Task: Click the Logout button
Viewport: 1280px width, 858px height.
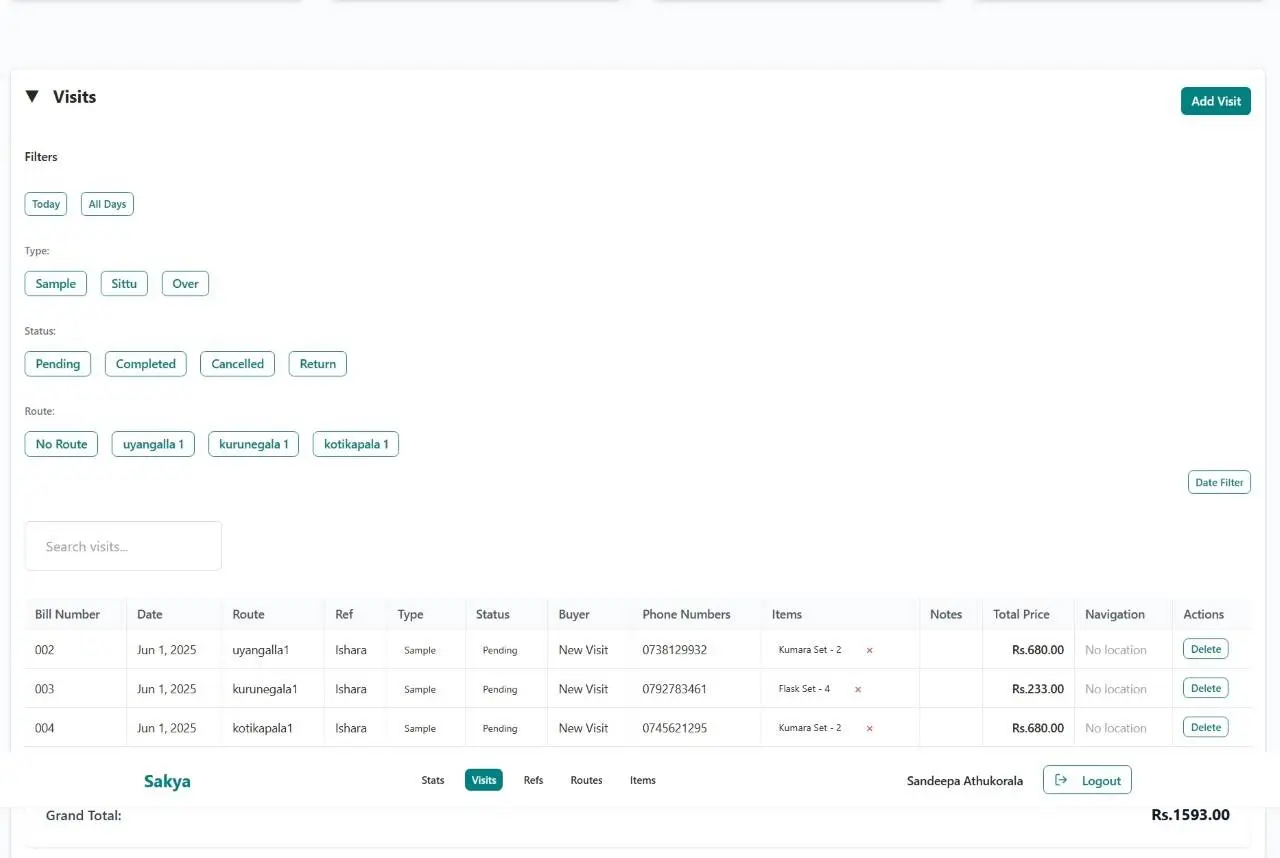Action: [1087, 780]
